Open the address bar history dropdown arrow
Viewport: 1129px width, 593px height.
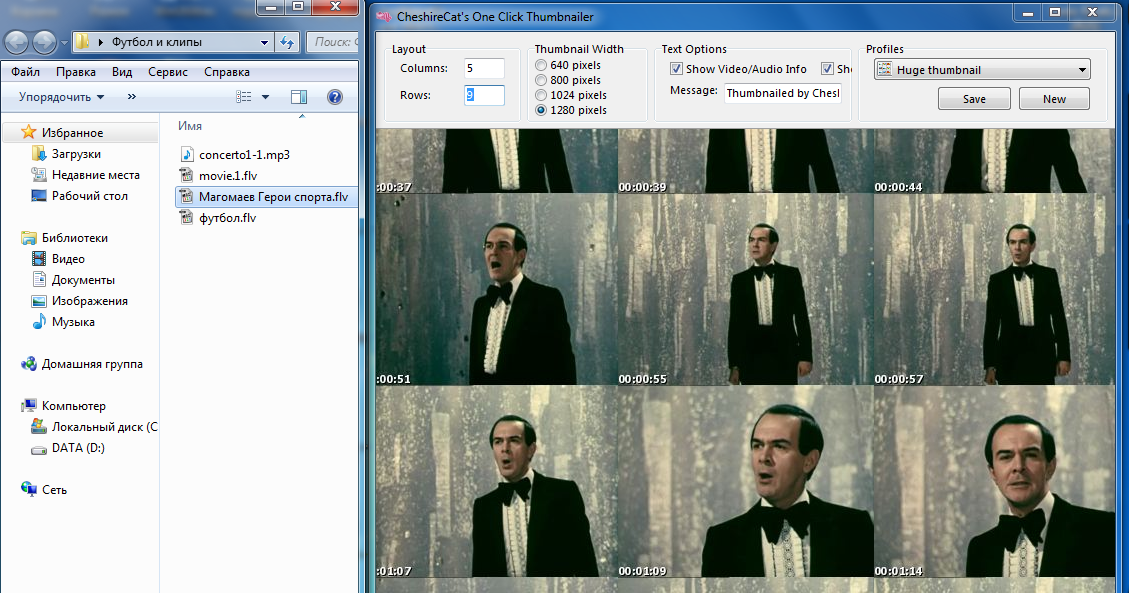click(x=264, y=42)
